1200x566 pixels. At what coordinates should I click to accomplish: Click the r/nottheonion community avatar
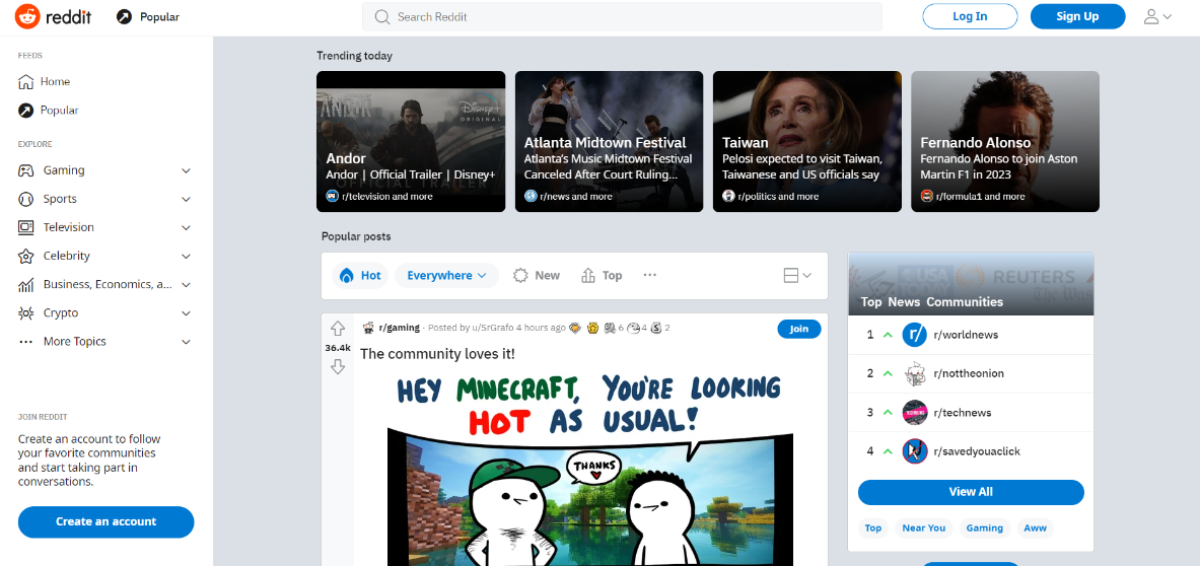pos(915,374)
